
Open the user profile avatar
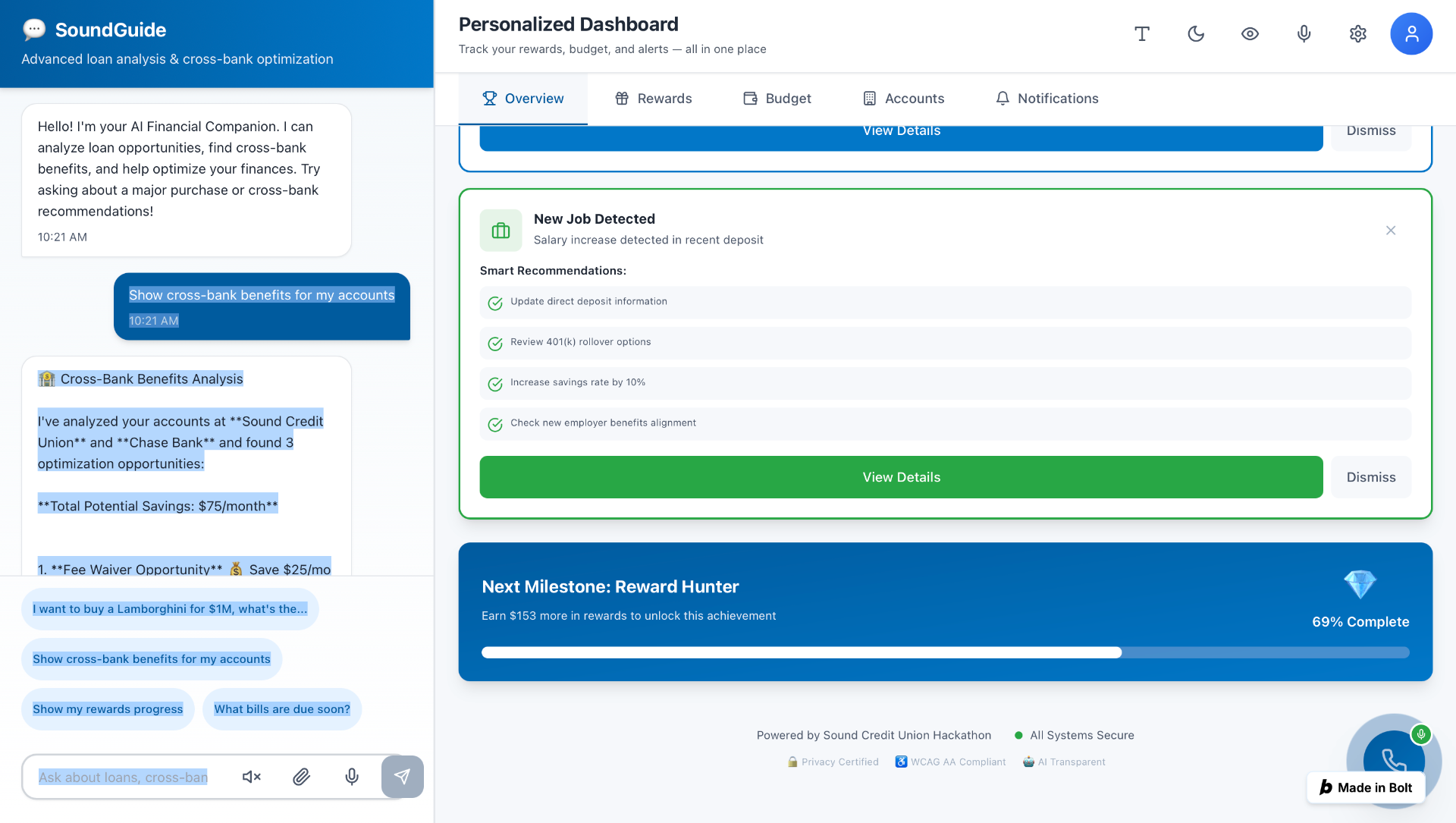click(1410, 33)
